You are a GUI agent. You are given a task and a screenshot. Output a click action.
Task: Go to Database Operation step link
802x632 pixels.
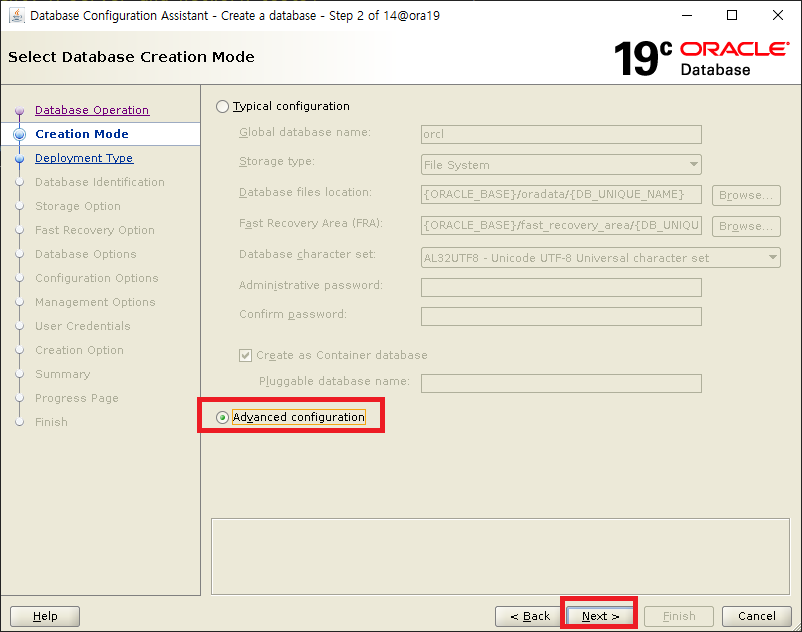pyautogui.click(x=92, y=110)
